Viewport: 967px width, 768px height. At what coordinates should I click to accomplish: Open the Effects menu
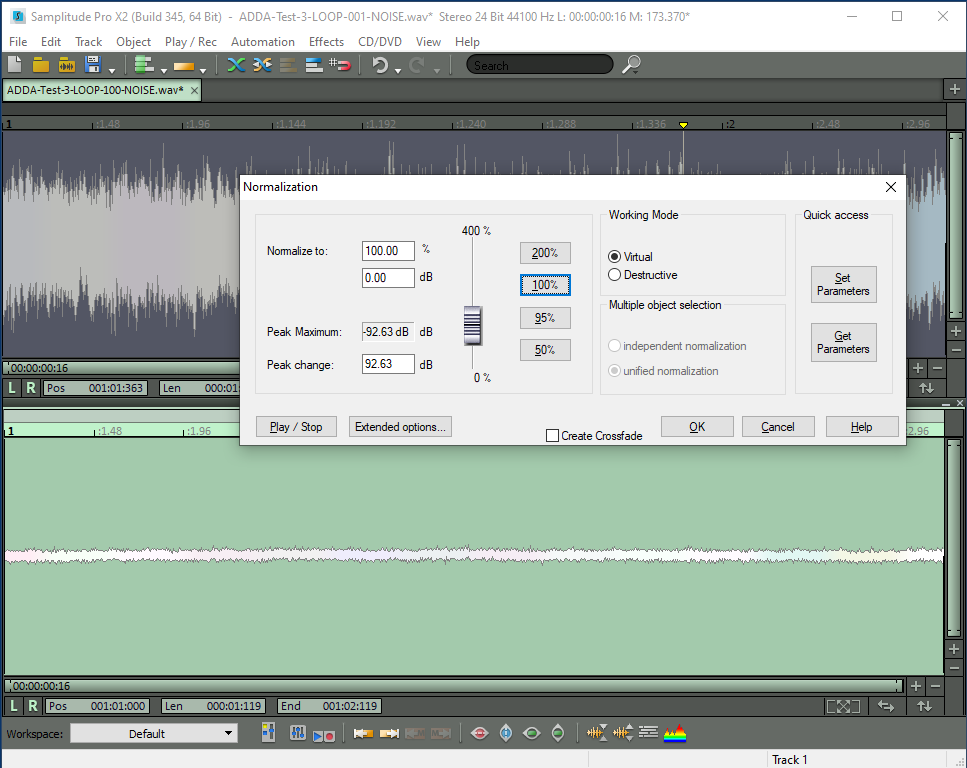[326, 42]
